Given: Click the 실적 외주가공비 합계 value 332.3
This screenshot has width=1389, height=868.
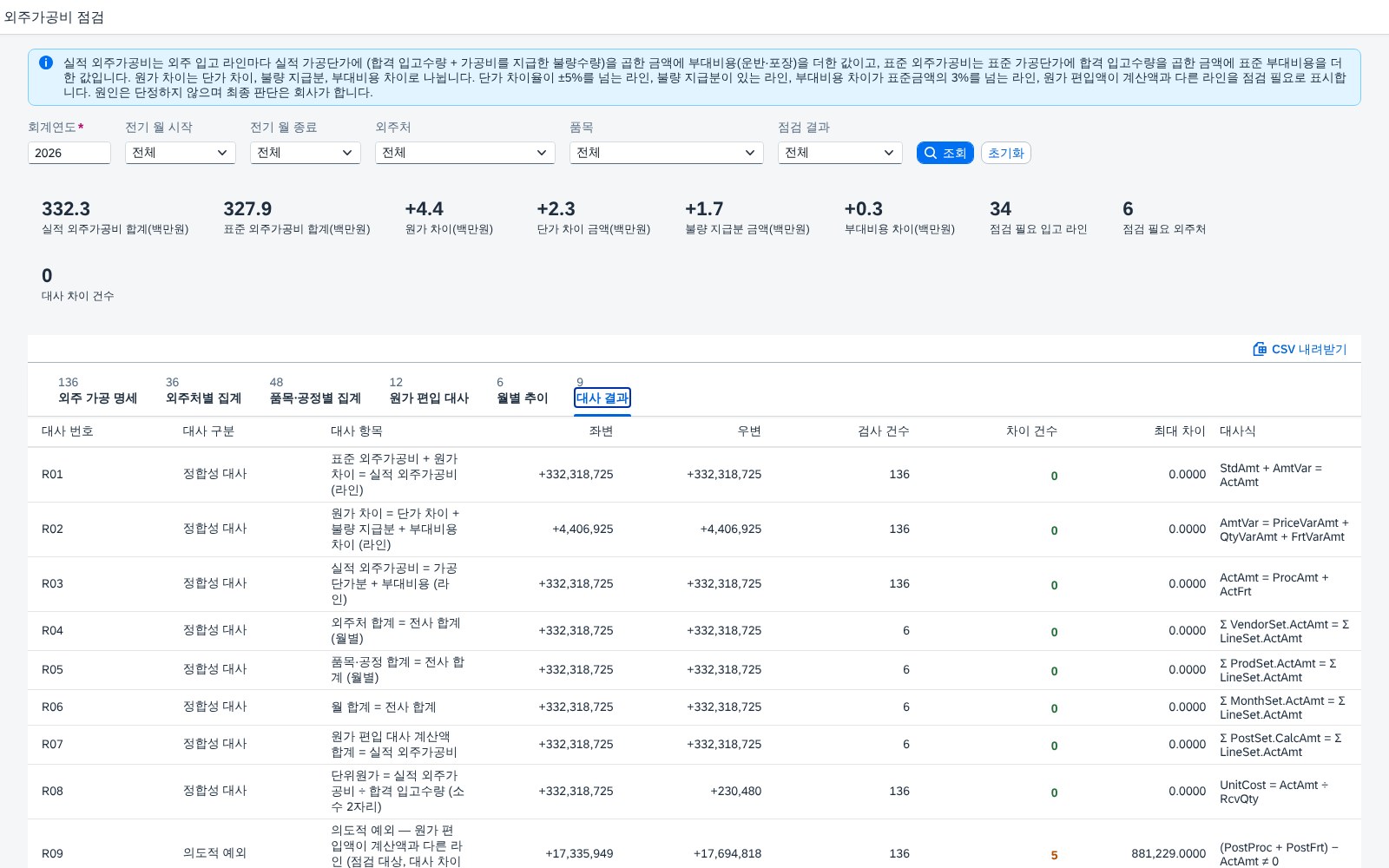Looking at the screenshot, I should [66, 209].
